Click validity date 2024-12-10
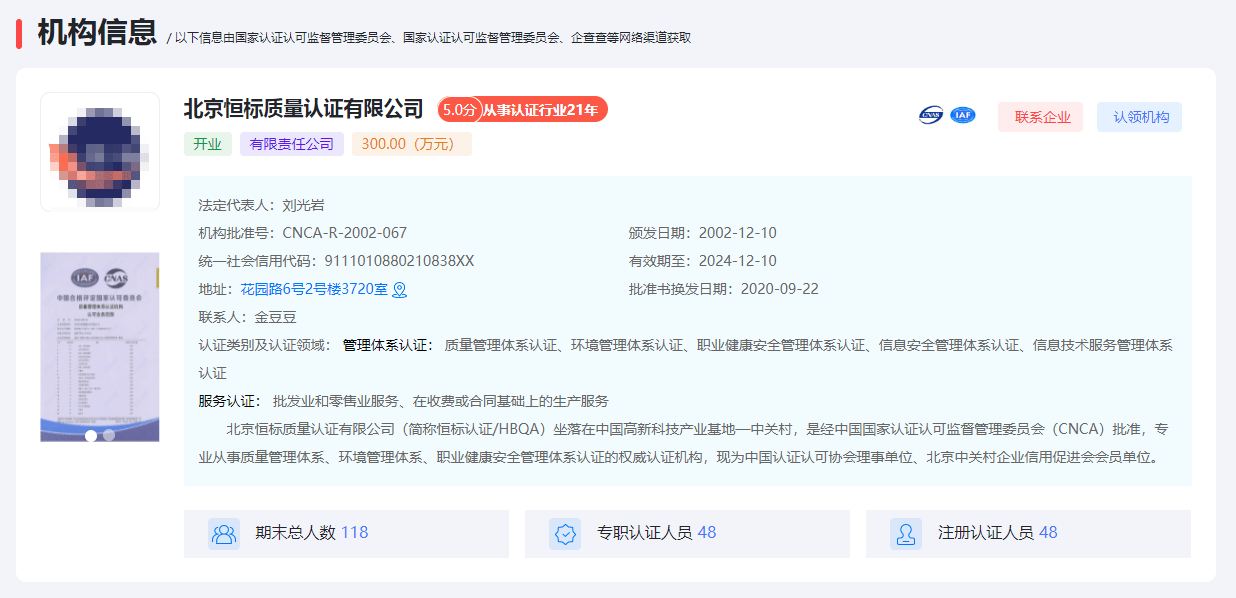Image resolution: width=1236 pixels, height=598 pixels. 738,261
